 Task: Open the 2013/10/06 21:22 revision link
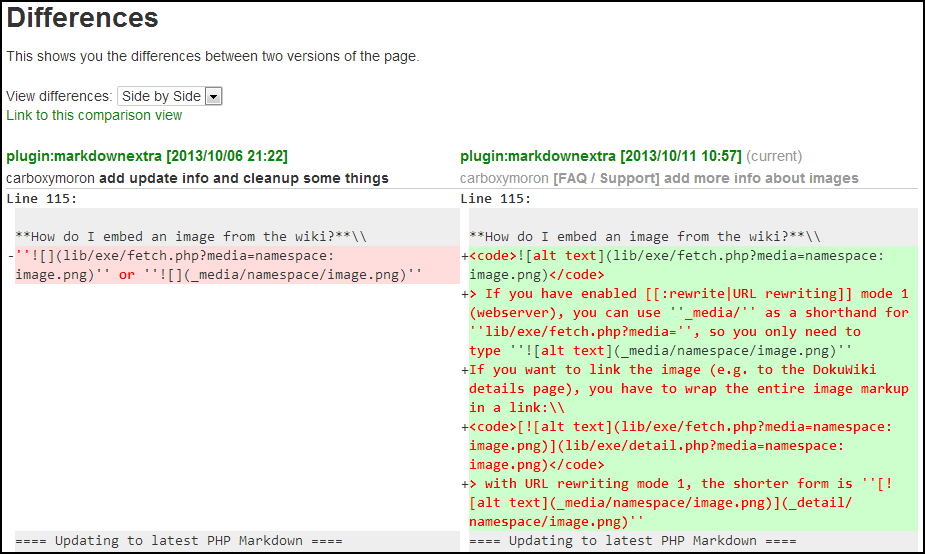pos(147,156)
